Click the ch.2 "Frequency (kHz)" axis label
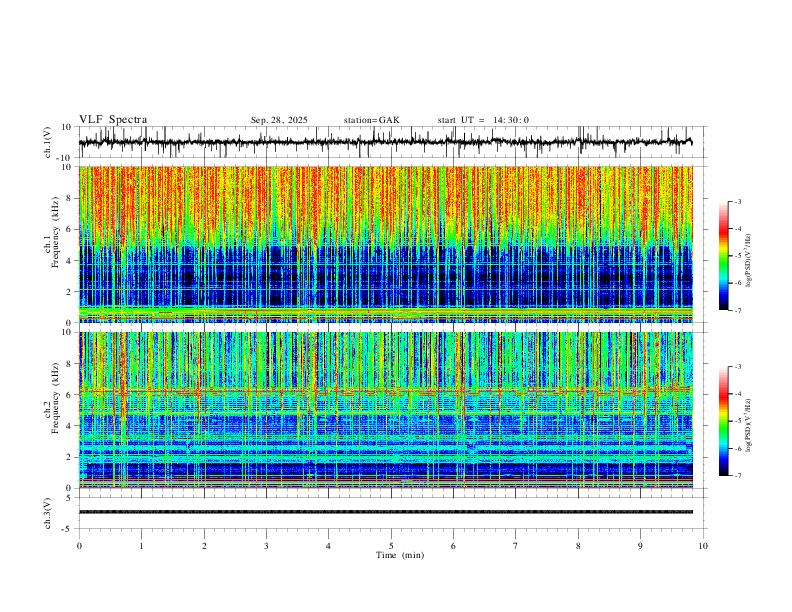 click(55, 398)
